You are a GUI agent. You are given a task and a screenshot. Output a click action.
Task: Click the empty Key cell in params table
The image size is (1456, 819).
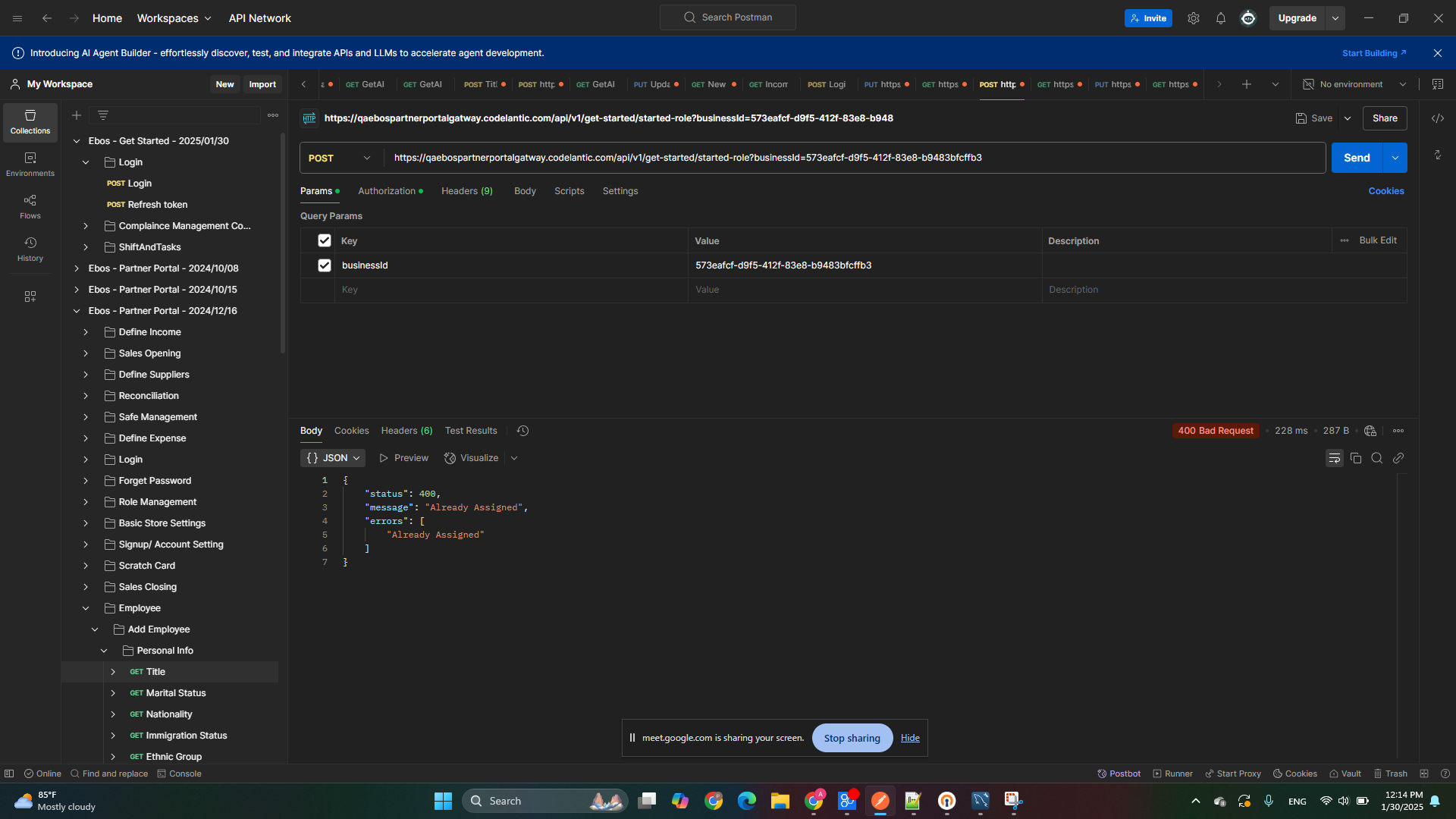[x=512, y=290]
